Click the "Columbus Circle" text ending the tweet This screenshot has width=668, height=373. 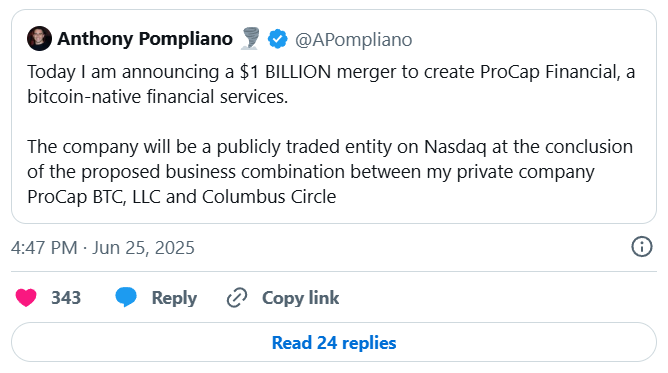[x=269, y=197]
